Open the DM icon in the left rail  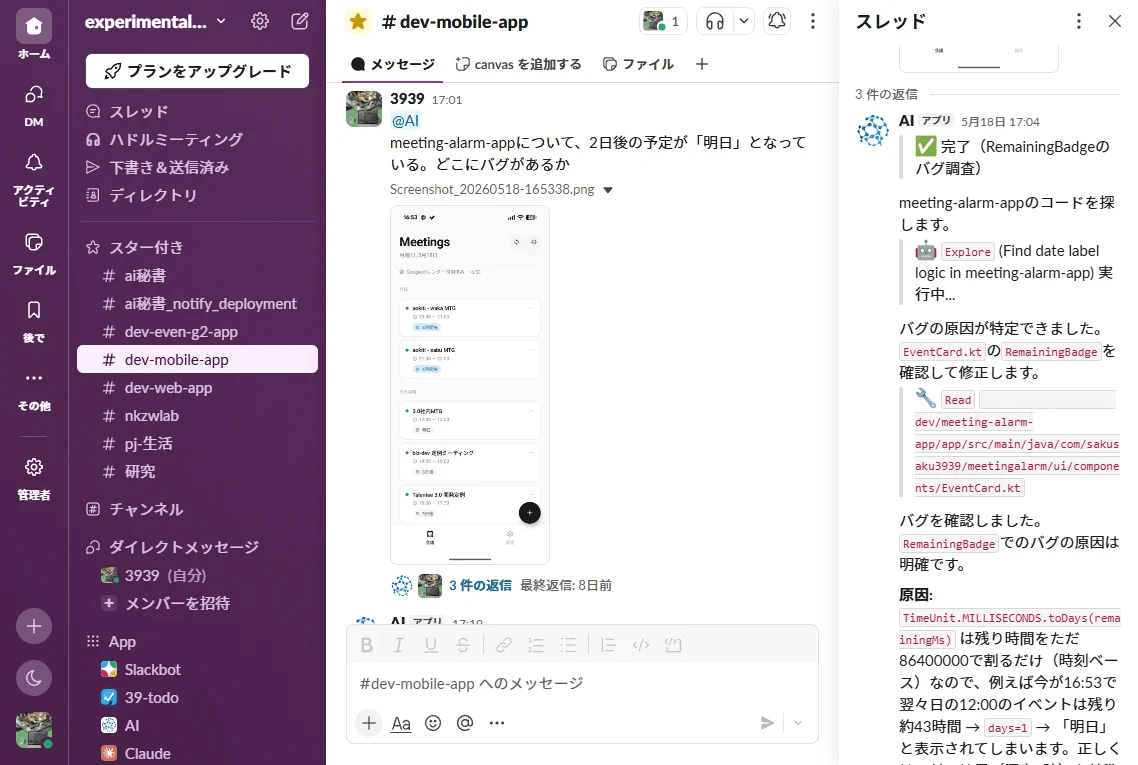click(33, 95)
